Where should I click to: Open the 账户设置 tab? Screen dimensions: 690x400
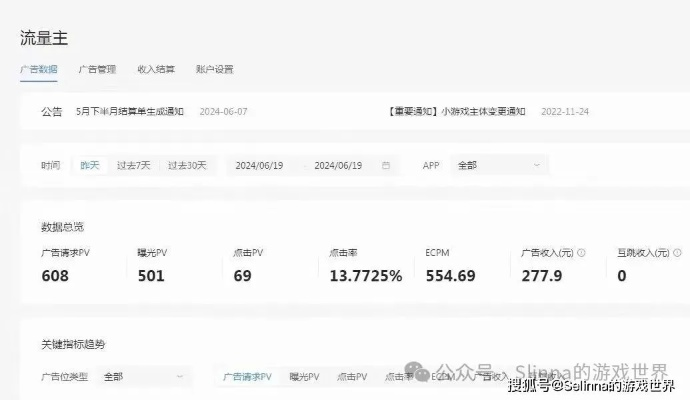(x=215, y=69)
